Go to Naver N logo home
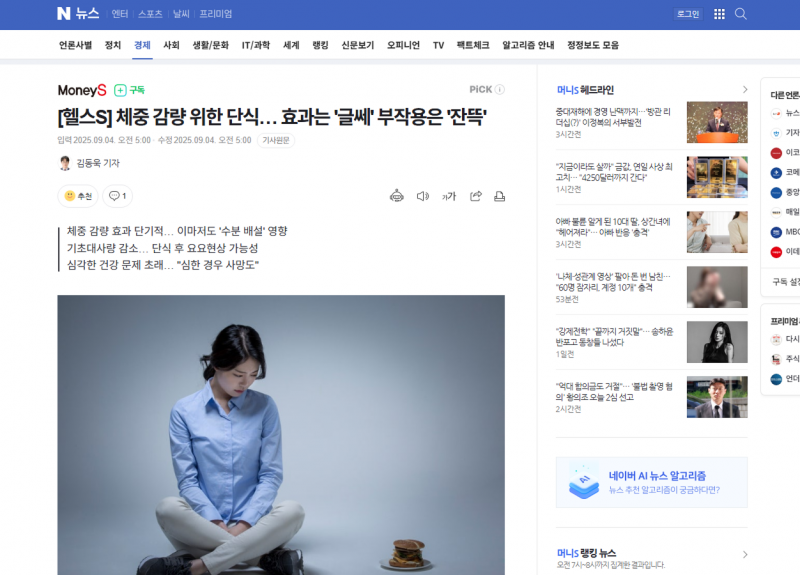Screen dimensions: 800x575 [x=64, y=14]
